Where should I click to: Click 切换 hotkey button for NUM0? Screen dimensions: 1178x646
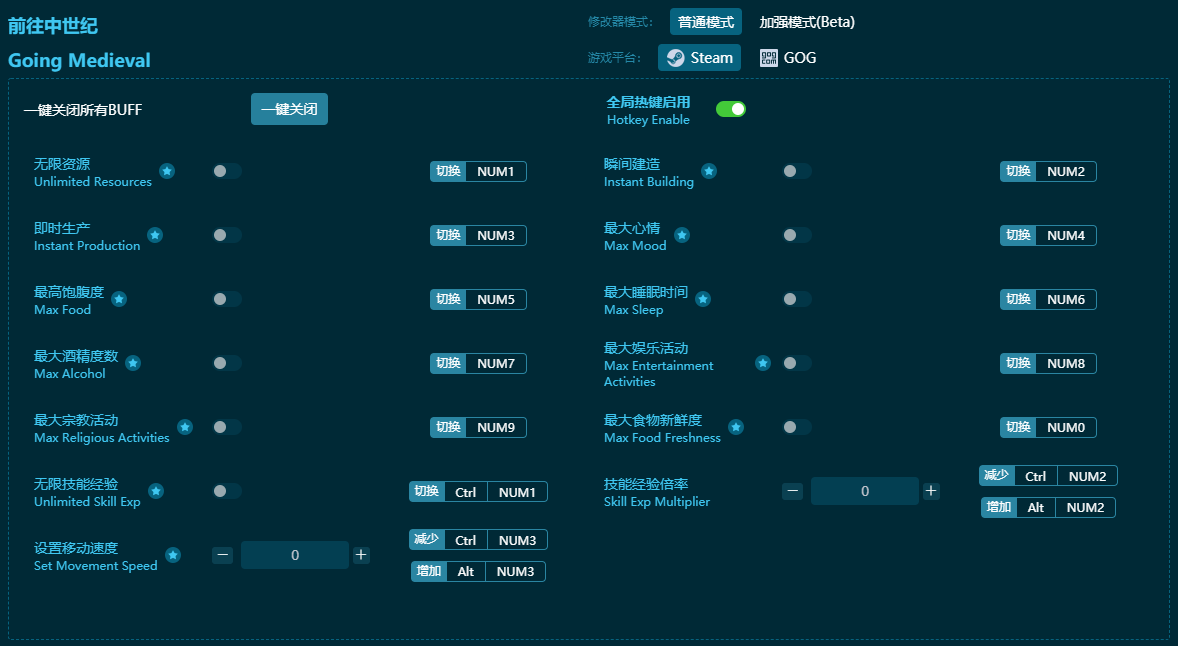(1018, 427)
